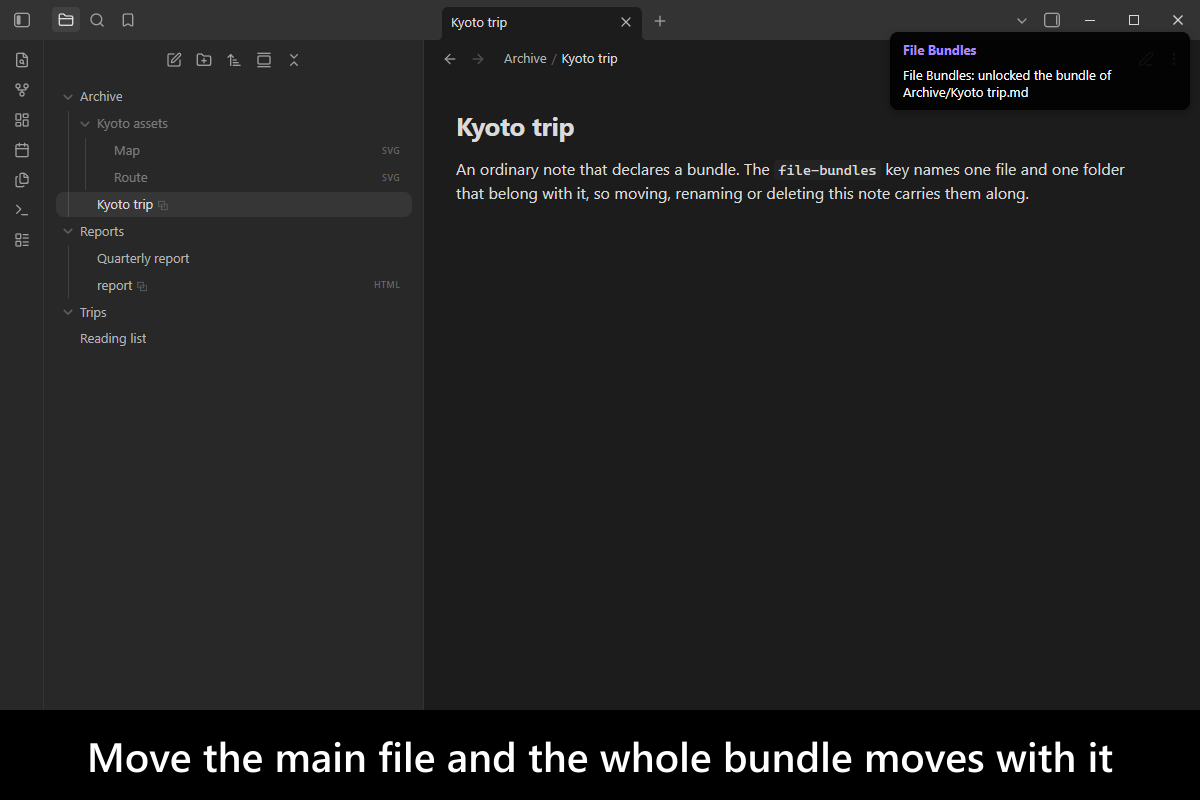
Task: Close the Obsidian window
Action: 1178,20
